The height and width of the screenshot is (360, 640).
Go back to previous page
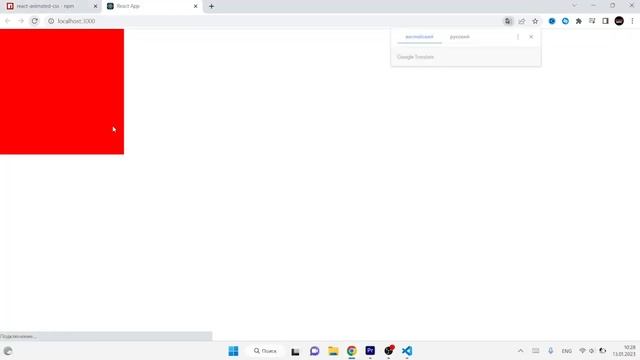coord(7,21)
